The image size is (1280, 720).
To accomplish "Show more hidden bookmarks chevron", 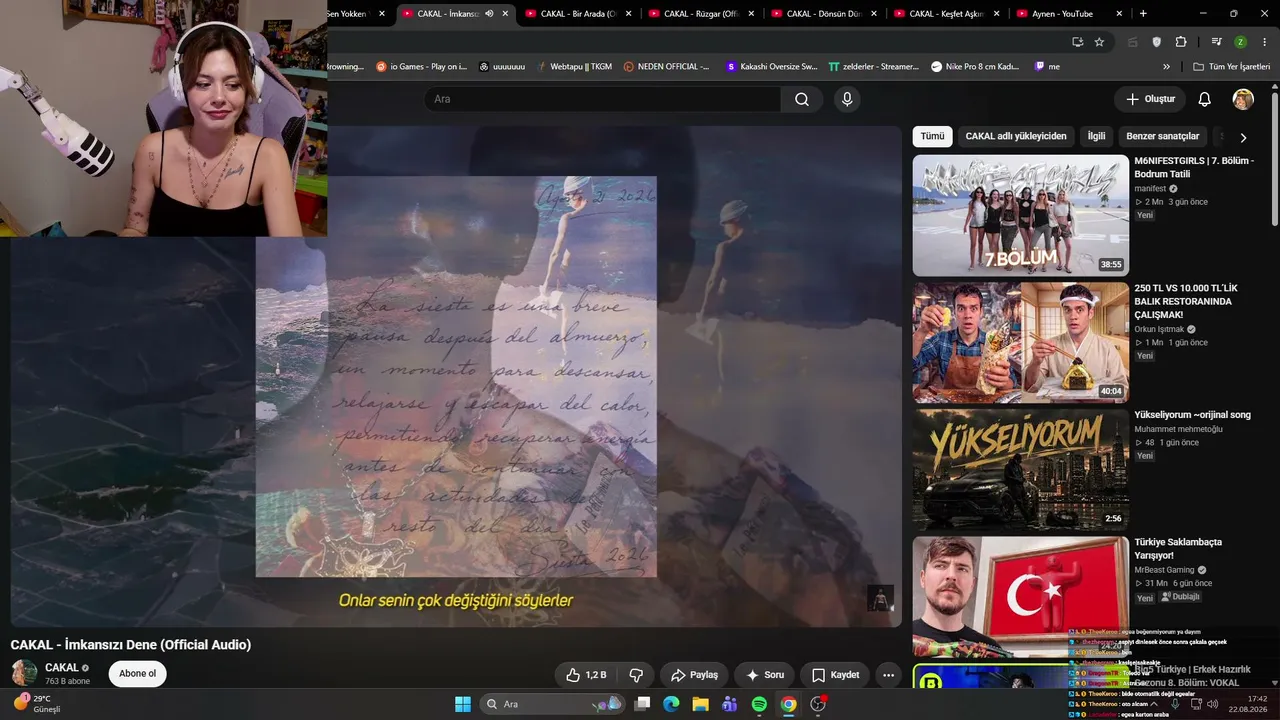I will (x=1166, y=67).
